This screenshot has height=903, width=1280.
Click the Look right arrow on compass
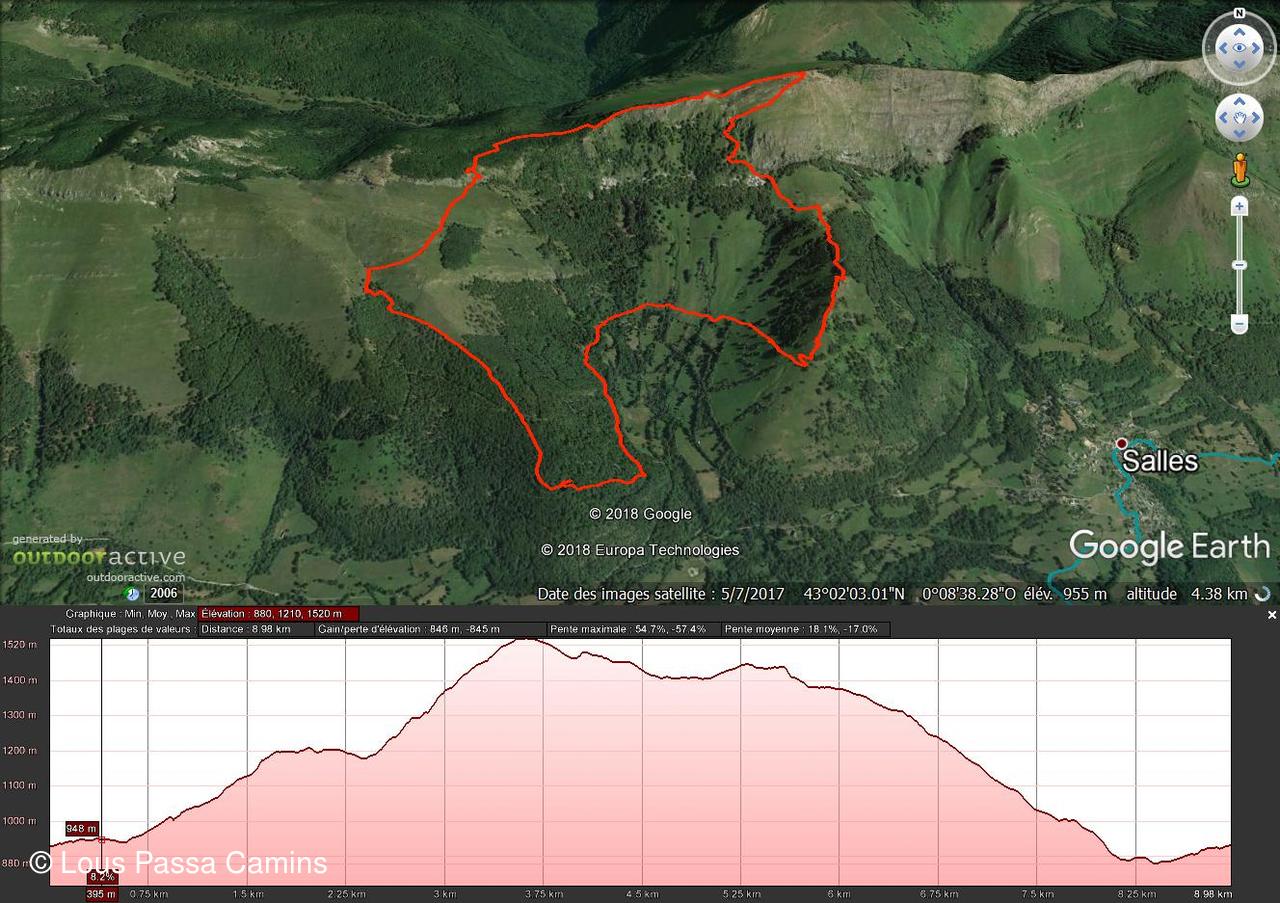[1256, 48]
